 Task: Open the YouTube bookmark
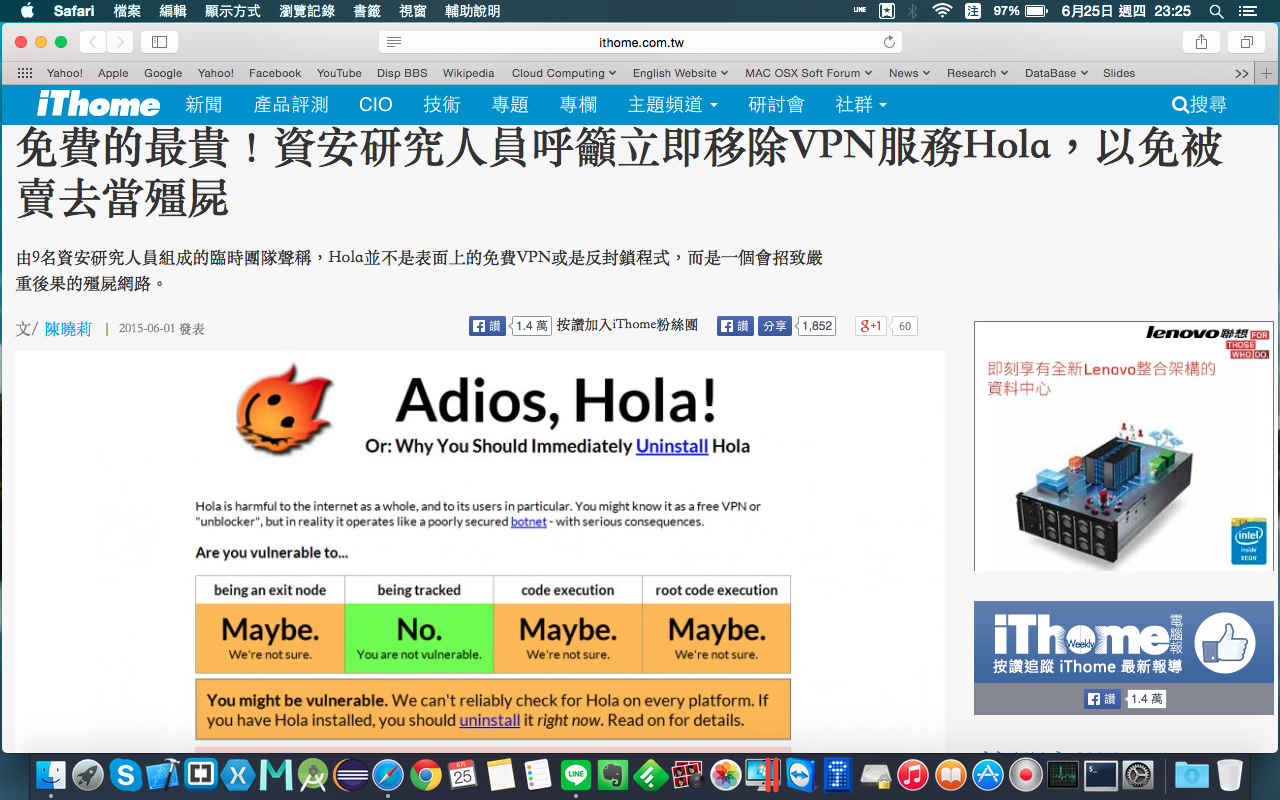tap(339, 73)
